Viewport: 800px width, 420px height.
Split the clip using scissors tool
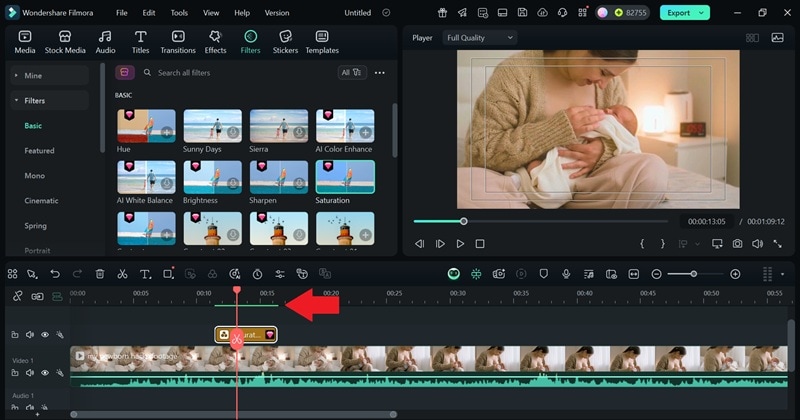122,274
